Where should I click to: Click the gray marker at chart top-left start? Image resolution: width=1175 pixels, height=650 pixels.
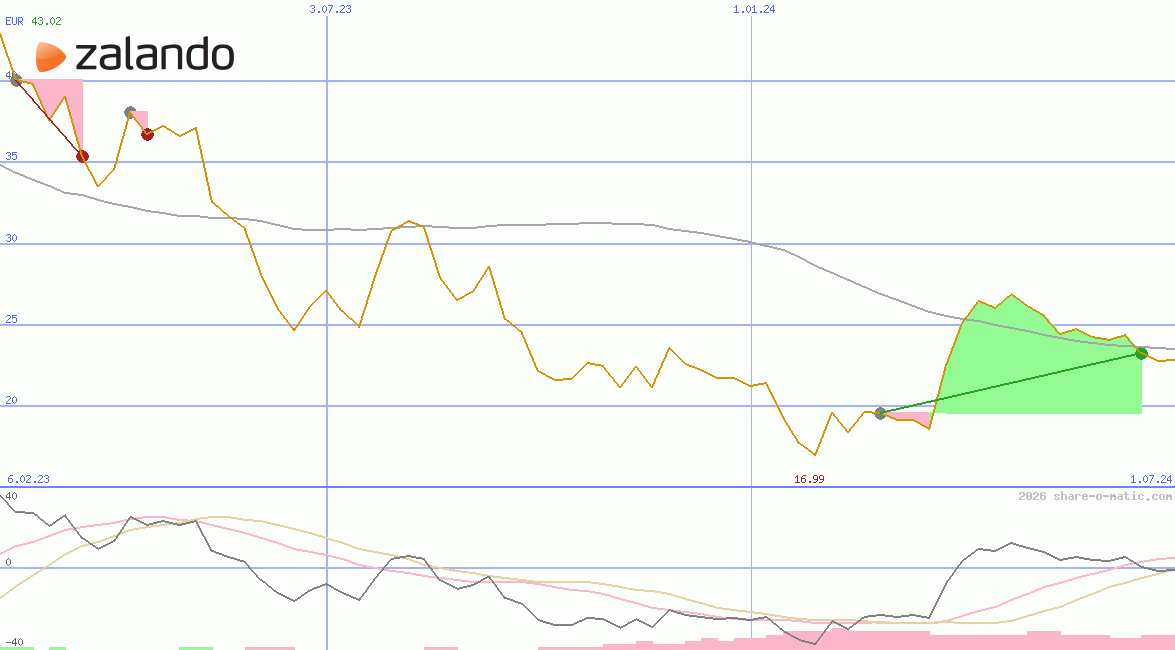click(15, 80)
